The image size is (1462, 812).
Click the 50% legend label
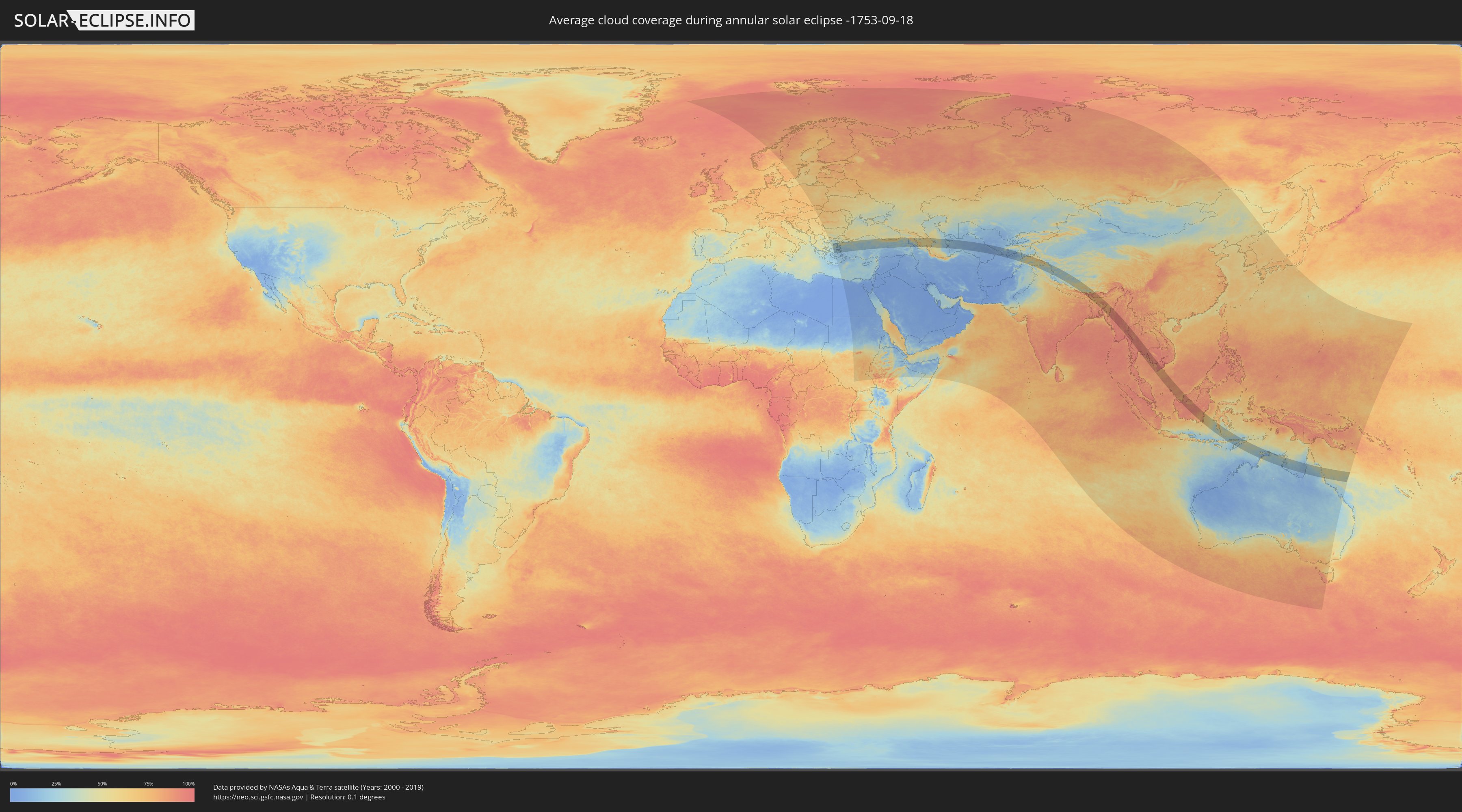coord(102,784)
